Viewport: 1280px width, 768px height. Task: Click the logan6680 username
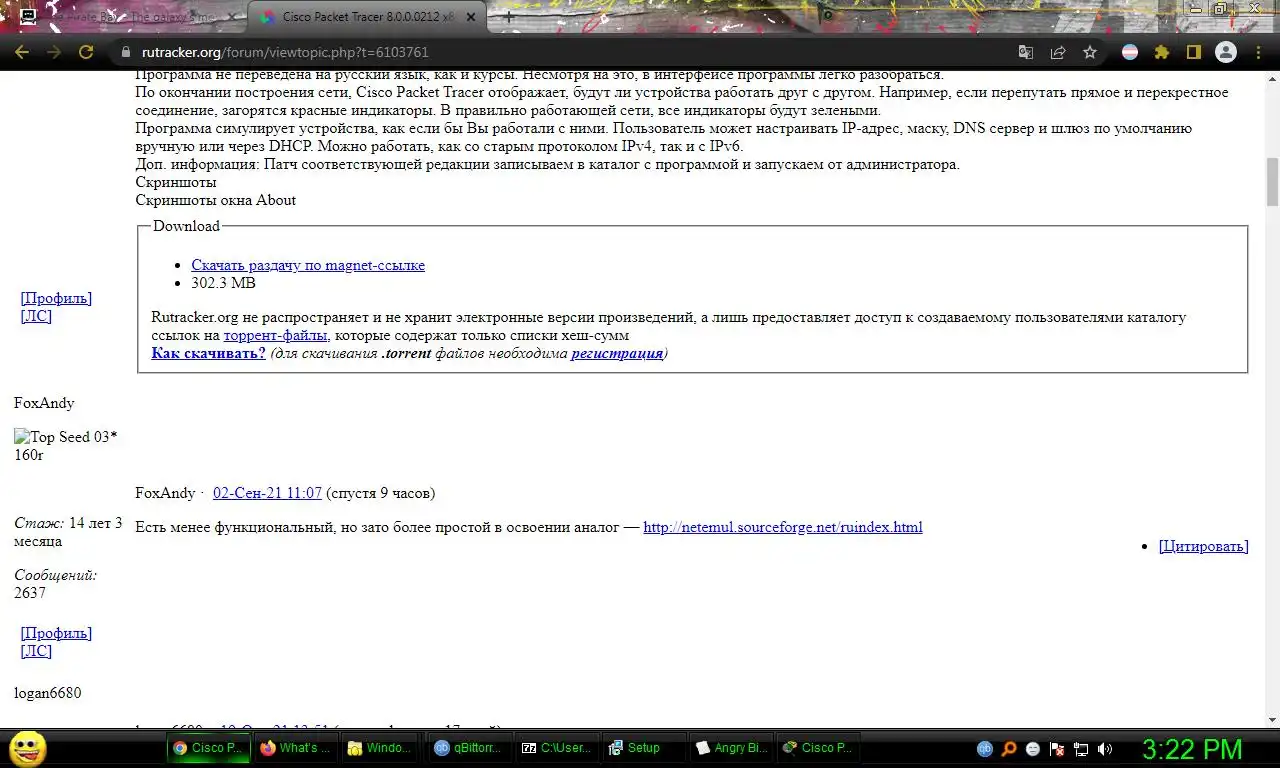point(48,693)
